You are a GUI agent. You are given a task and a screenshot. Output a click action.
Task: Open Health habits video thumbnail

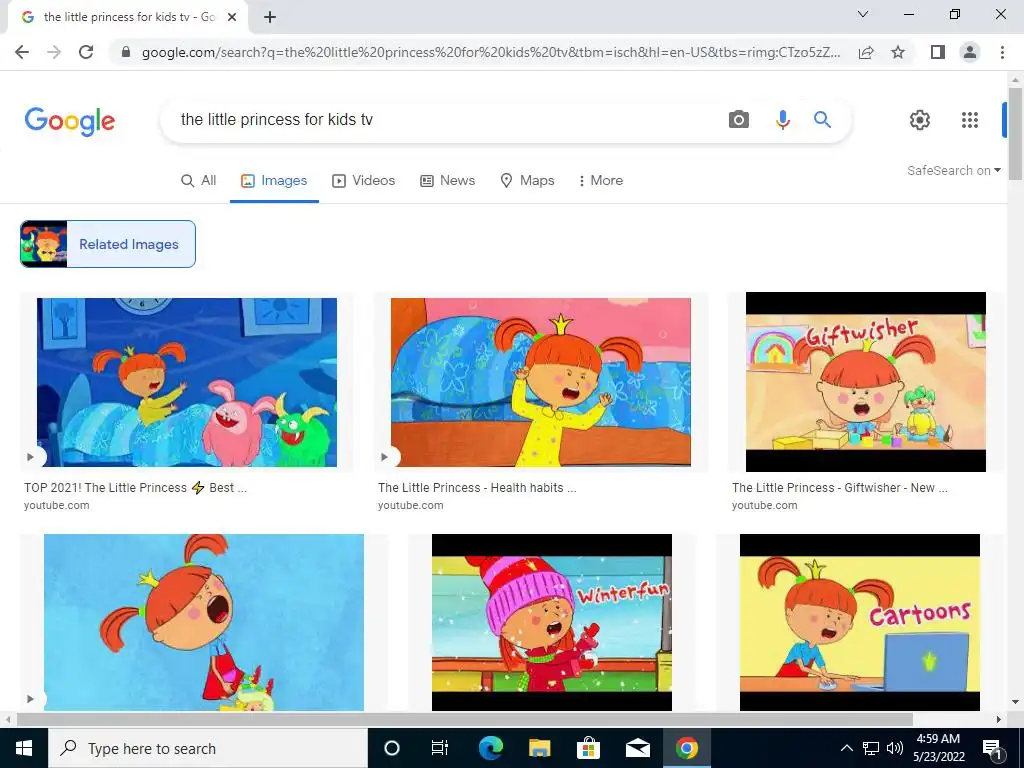coord(541,383)
